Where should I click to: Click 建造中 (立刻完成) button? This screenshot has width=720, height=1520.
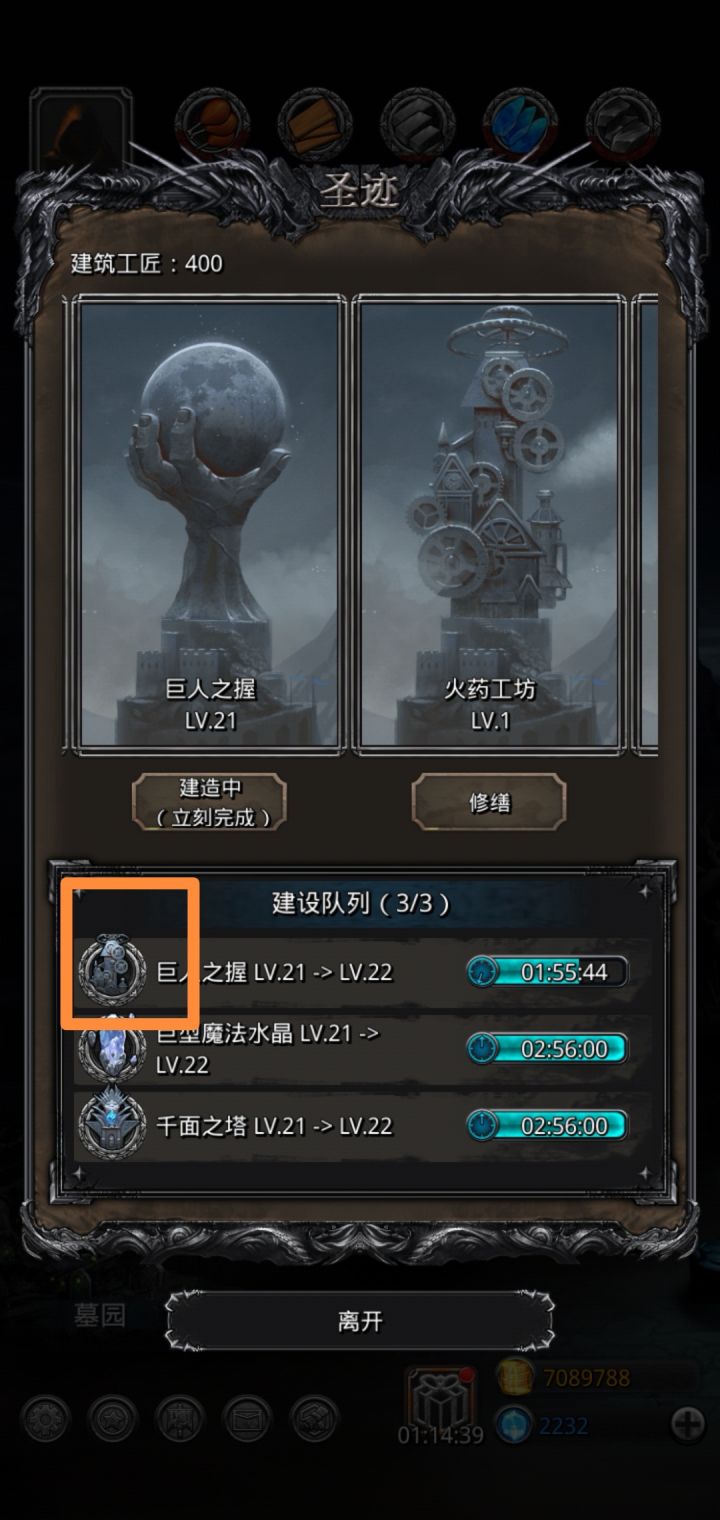[210, 802]
